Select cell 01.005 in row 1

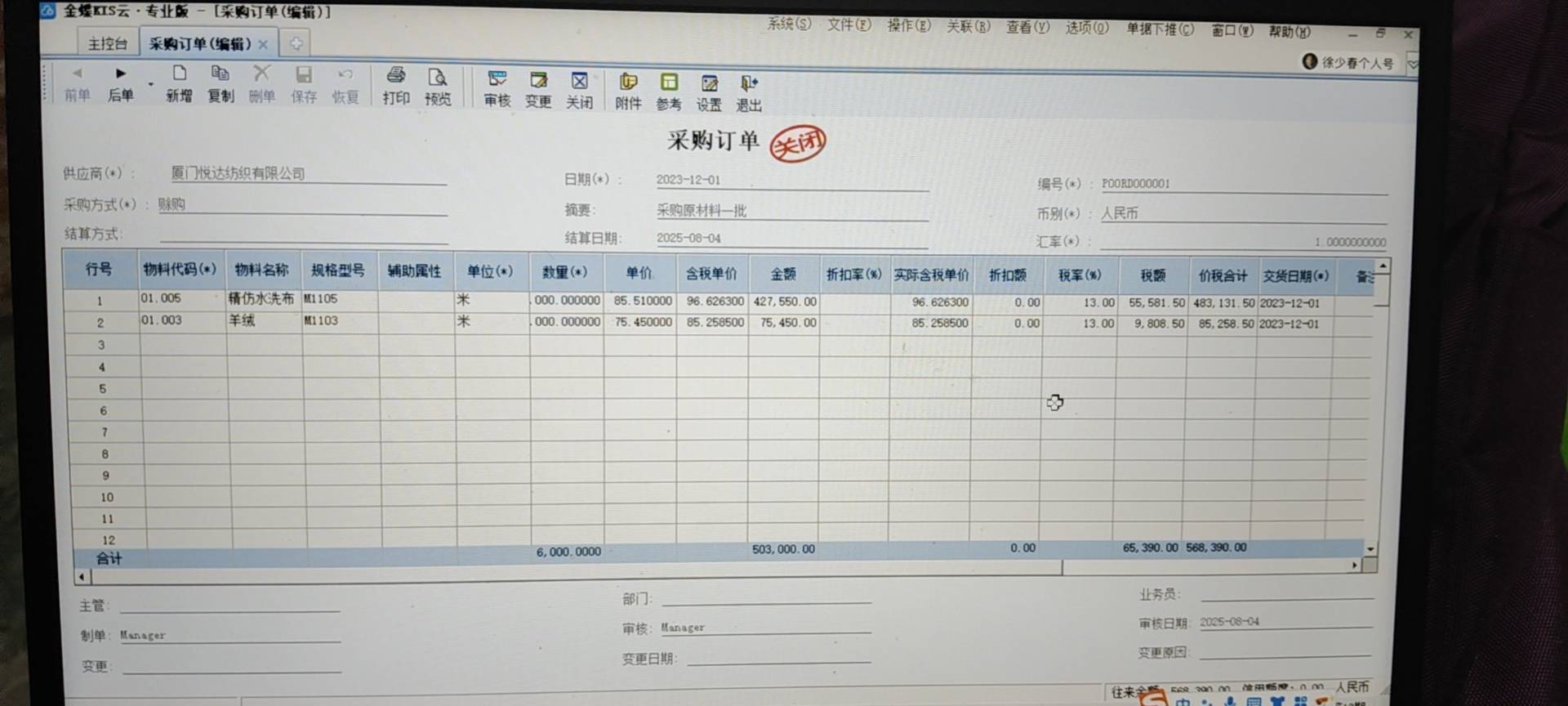[181, 299]
